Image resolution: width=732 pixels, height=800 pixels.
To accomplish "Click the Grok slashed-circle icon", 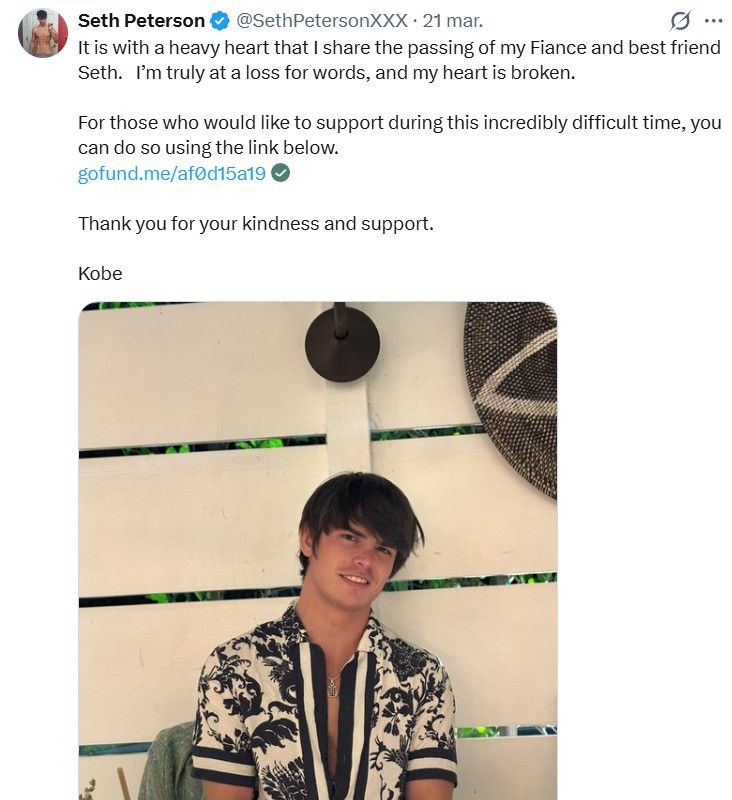I will pos(681,21).
